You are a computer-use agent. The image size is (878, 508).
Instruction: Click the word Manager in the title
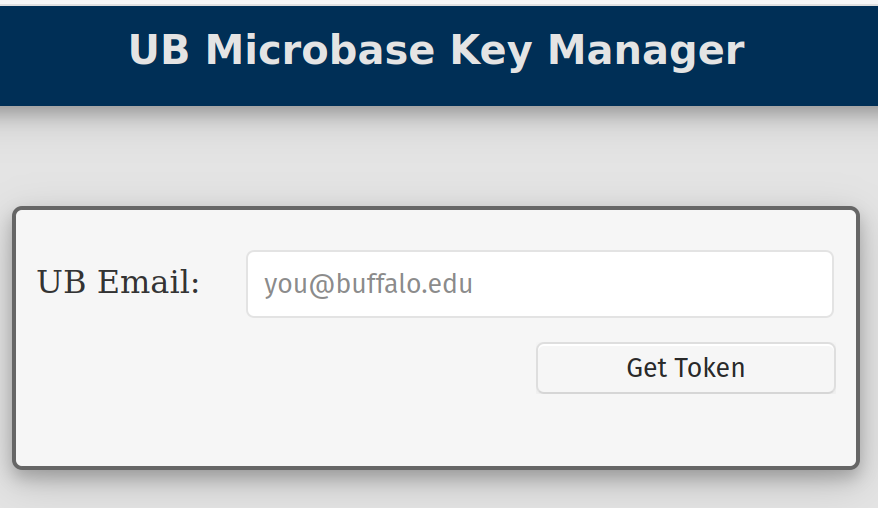click(646, 51)
